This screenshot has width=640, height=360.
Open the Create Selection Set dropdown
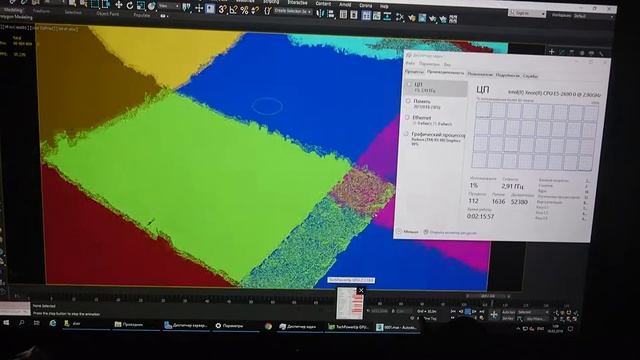[x=293, y=11]
